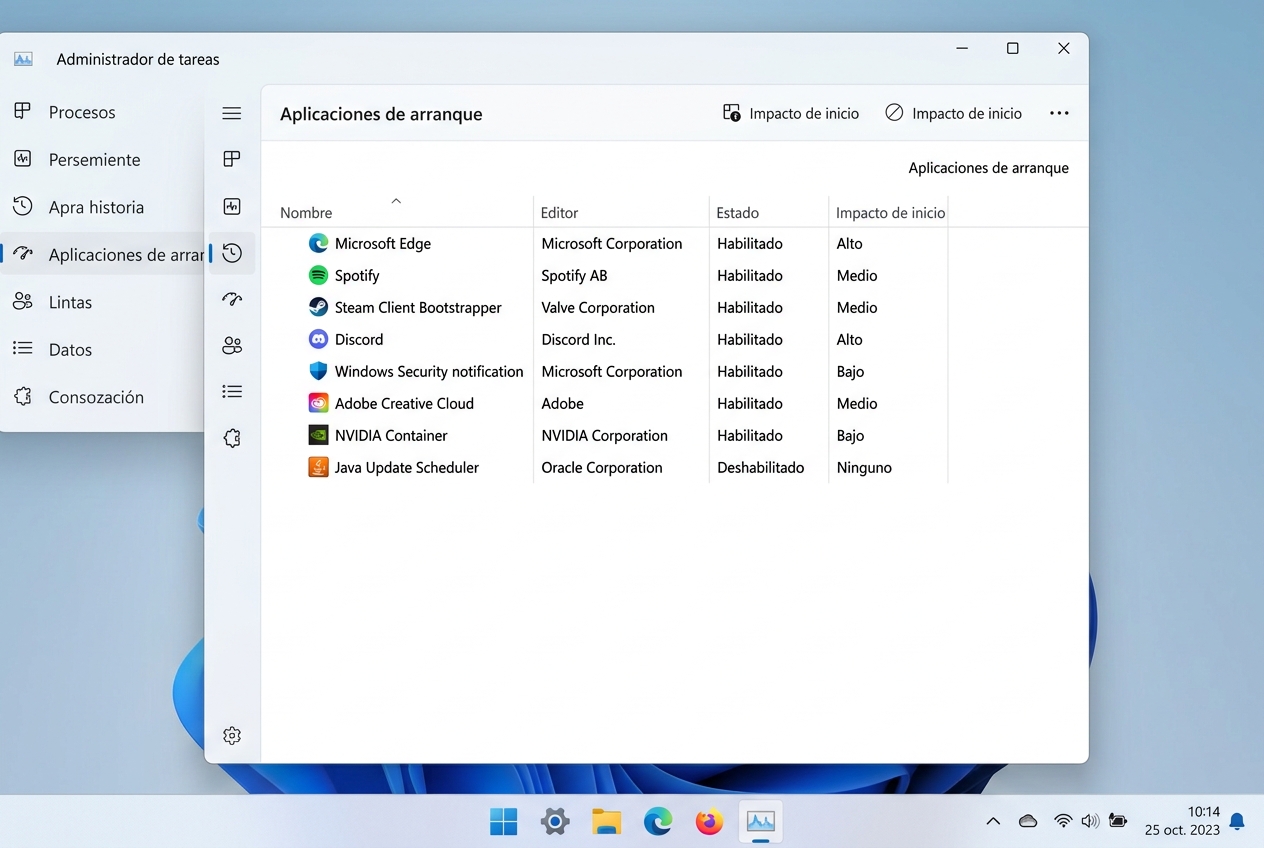The image size is (1264, 848).
Task: Open the puzzle-piece services icon in narrow sidebar
Action: [232, 438]
